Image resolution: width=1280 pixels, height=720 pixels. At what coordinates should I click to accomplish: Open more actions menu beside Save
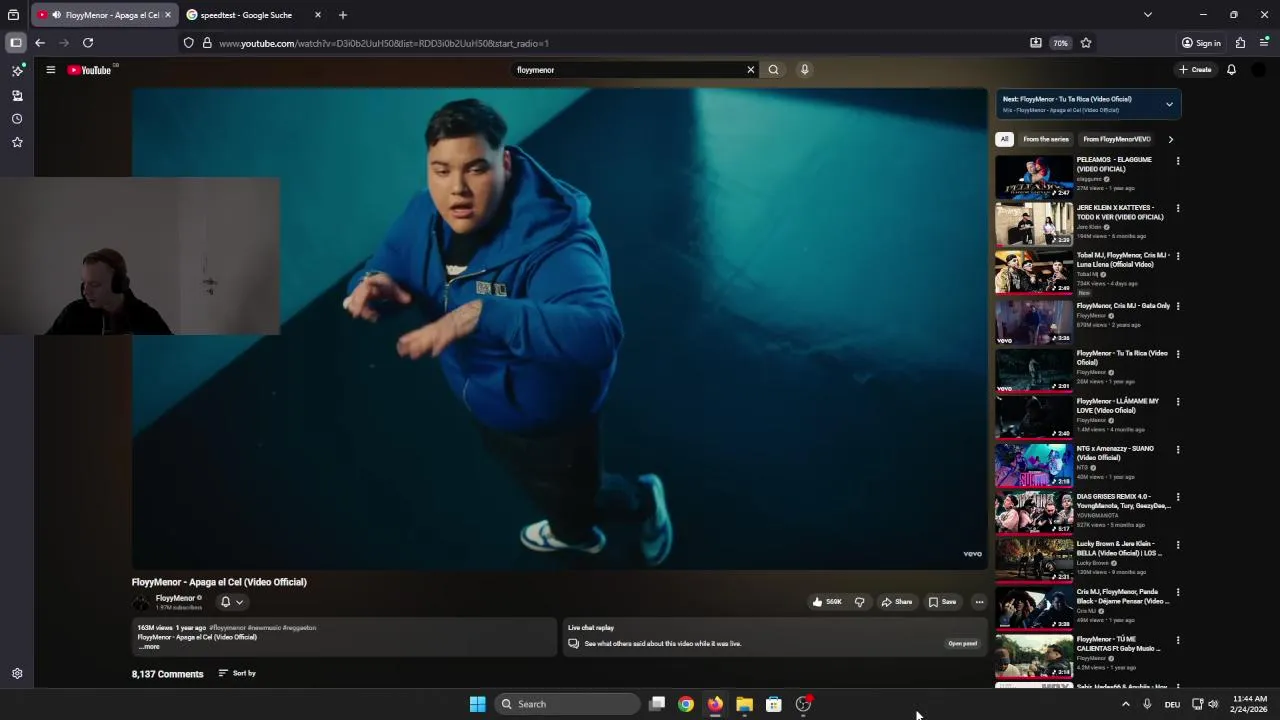(979, 602)
